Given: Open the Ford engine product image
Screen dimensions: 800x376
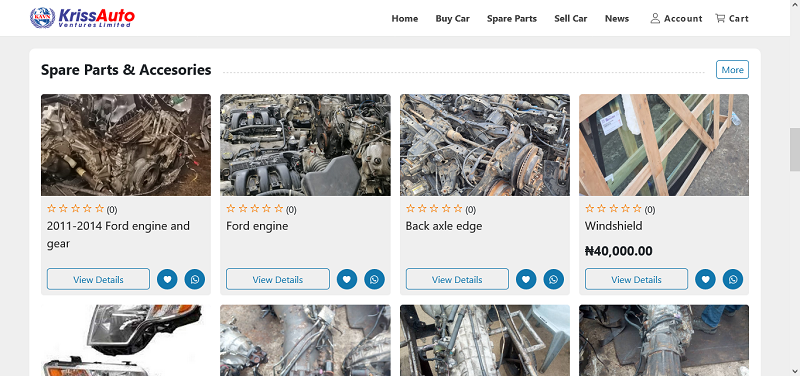Looking at the screenshot, I should tap(305, 145).
